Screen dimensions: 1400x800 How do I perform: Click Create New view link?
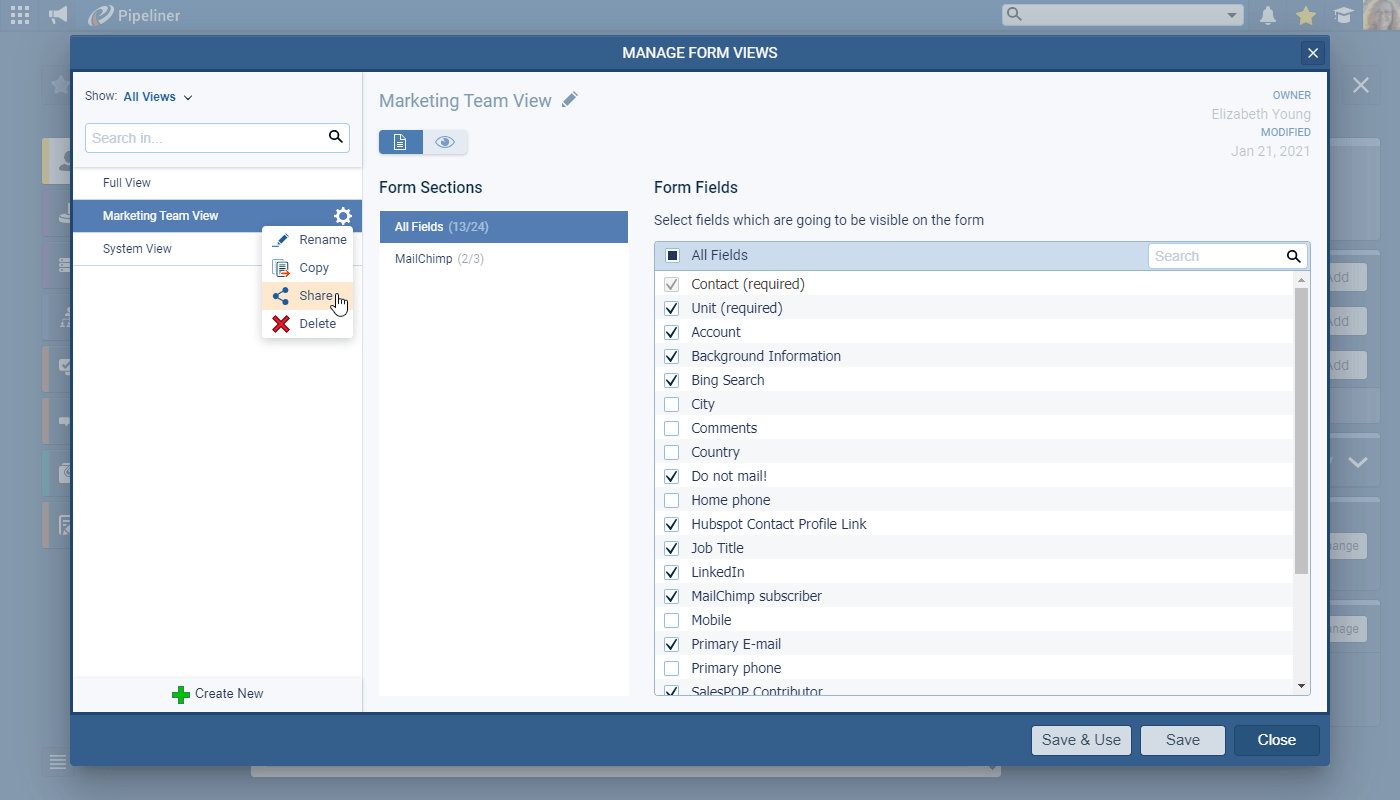[218, 694]
